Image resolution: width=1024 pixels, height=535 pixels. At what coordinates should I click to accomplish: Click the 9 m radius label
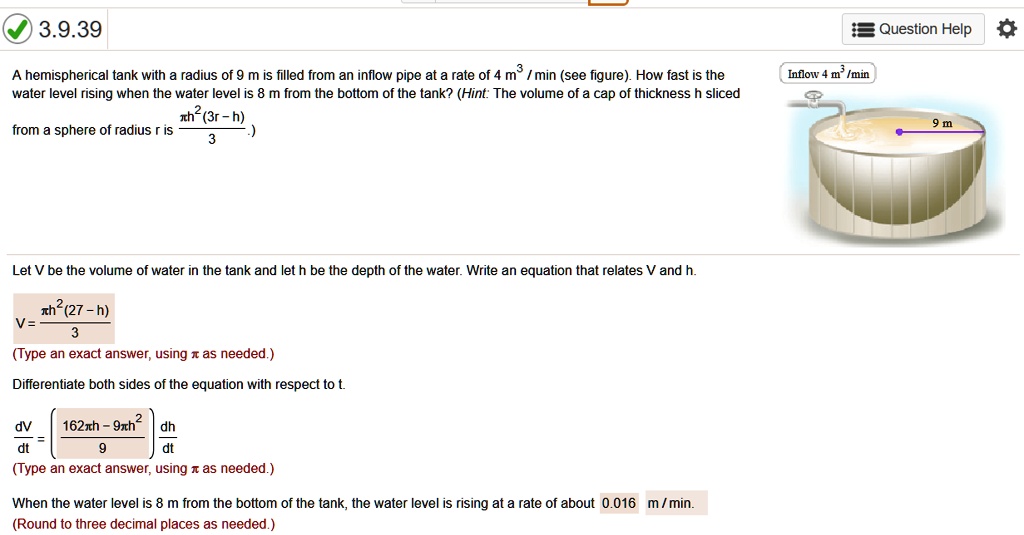(941, 122)
